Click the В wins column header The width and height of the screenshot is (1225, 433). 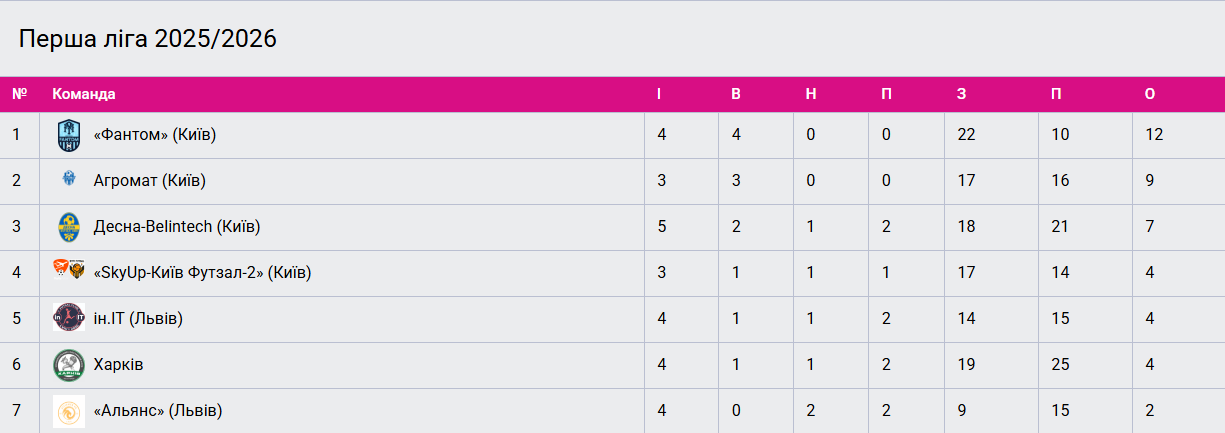(736, 94)
